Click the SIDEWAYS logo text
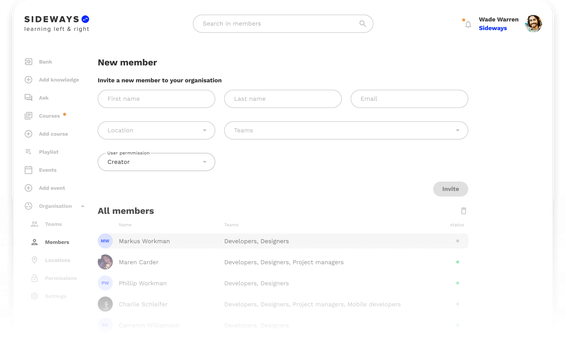This screenshot has width=565, height=362. [52, 19]
